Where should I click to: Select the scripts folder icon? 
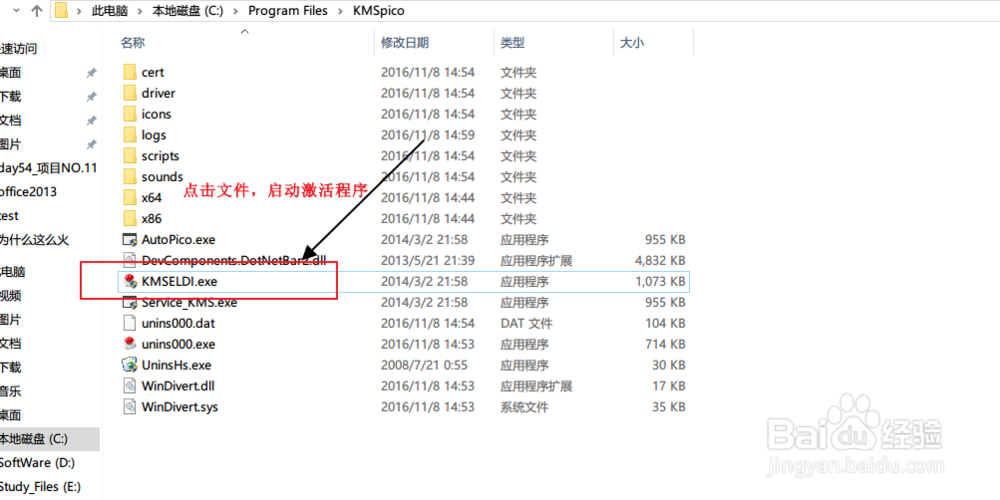click(x=130, y=156)
